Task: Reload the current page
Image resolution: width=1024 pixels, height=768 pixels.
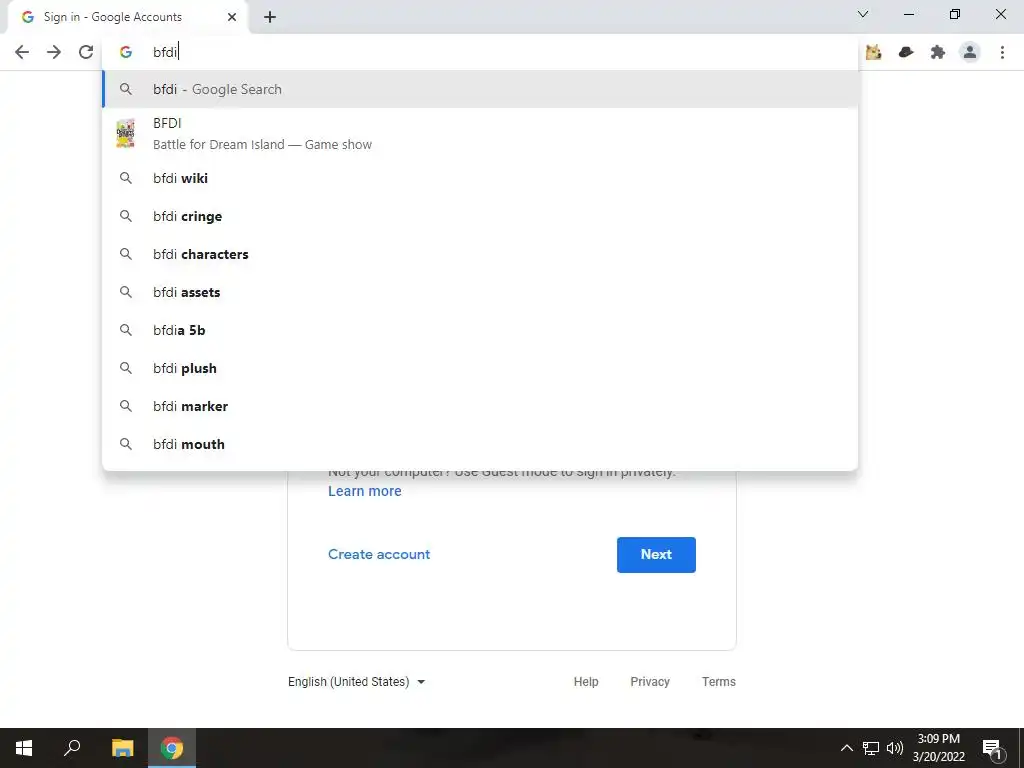Action: [86, 52]
